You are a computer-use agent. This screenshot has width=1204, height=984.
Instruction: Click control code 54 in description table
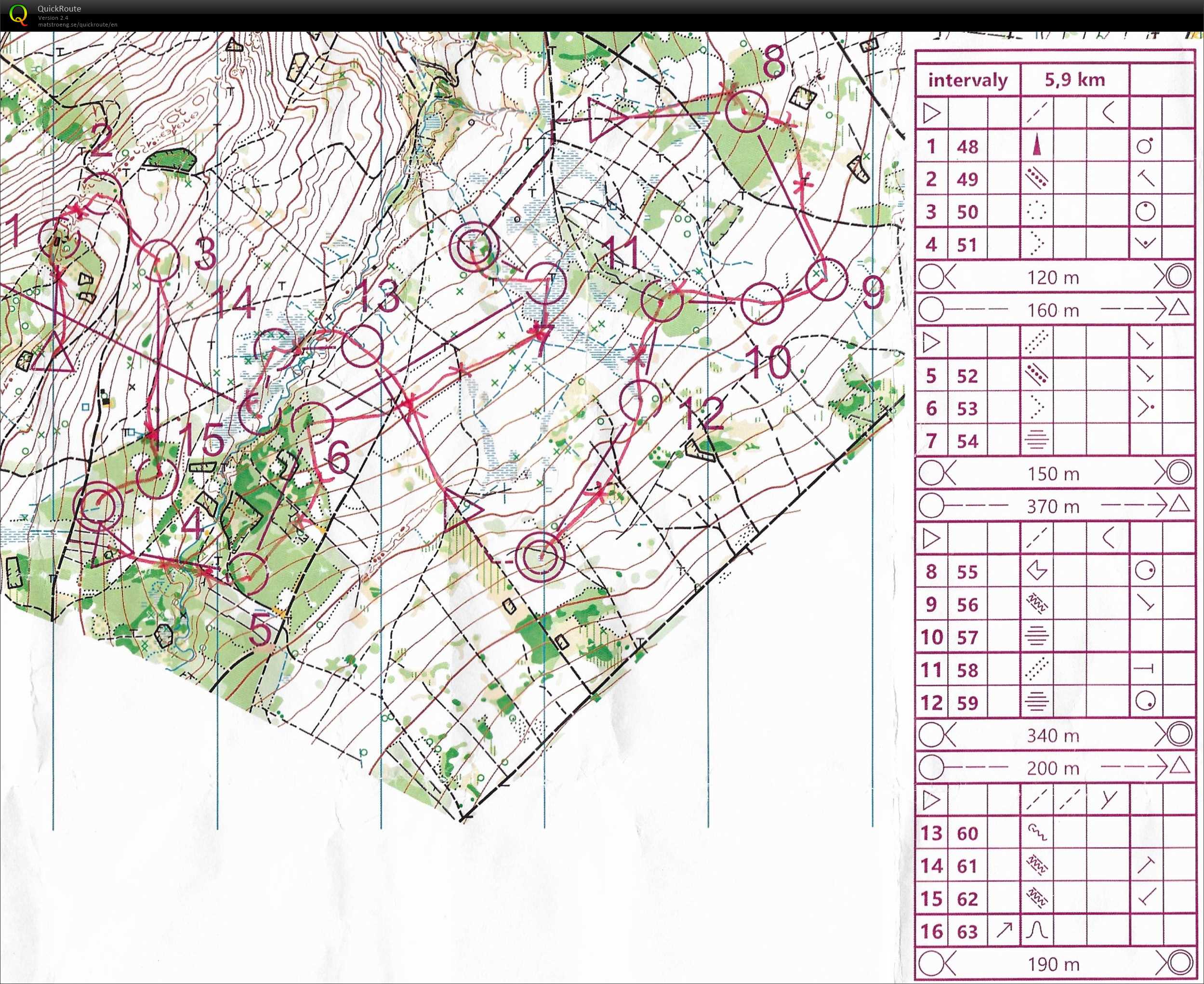tap(968, 441)
